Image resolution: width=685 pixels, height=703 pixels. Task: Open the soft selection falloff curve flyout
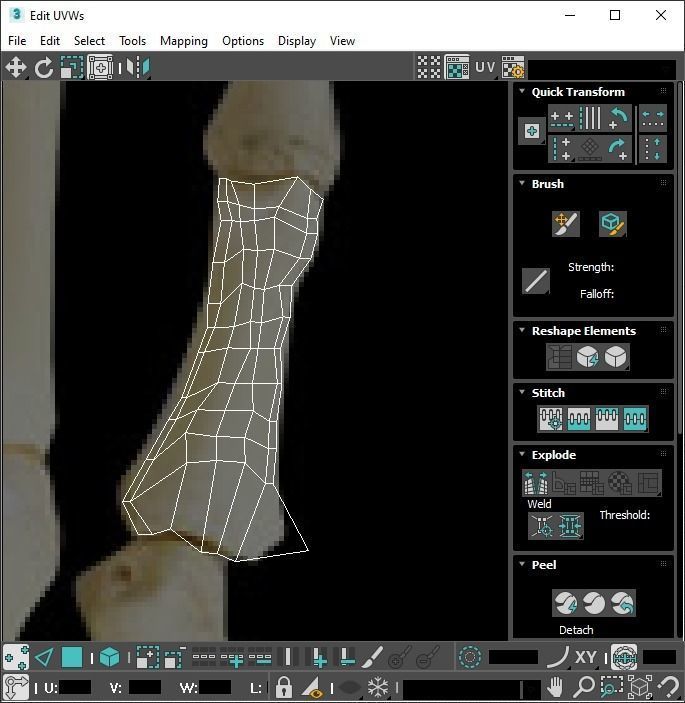pos(558,658)
